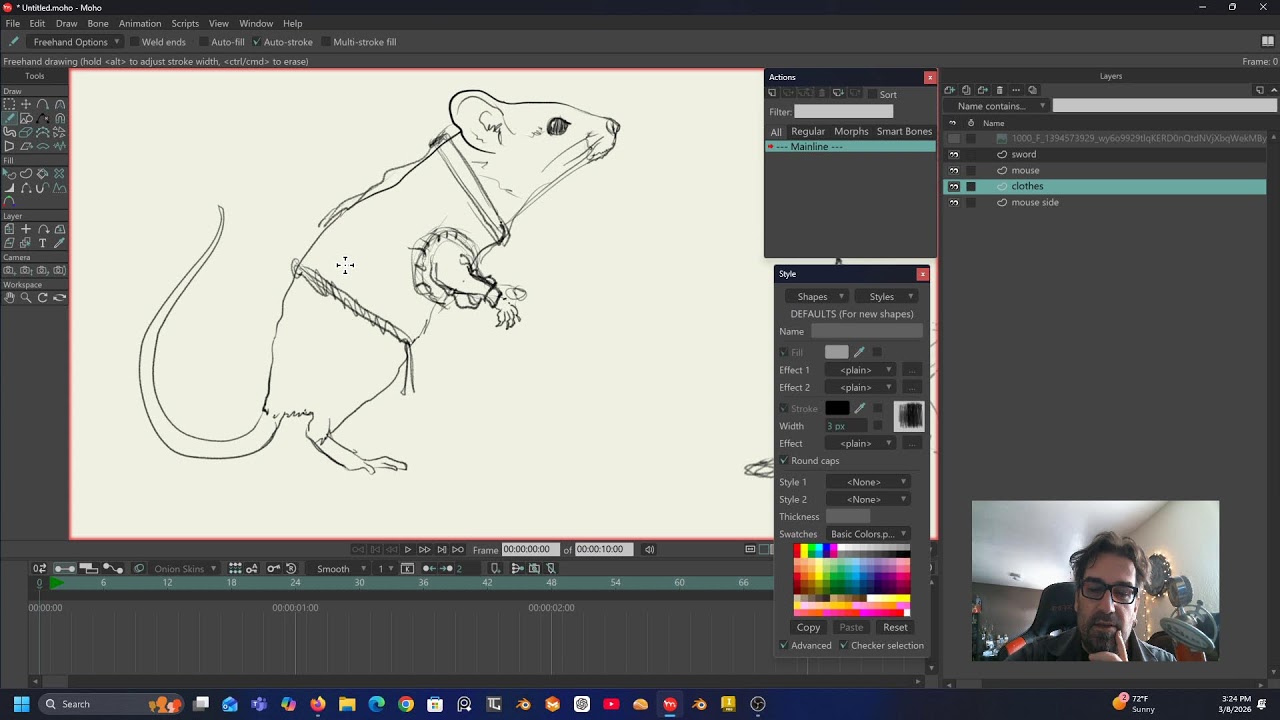Switch to the Smart Bones tab
Image resolution: width=1280 pixels, height=720 pixels.
(x=904, y=131)
